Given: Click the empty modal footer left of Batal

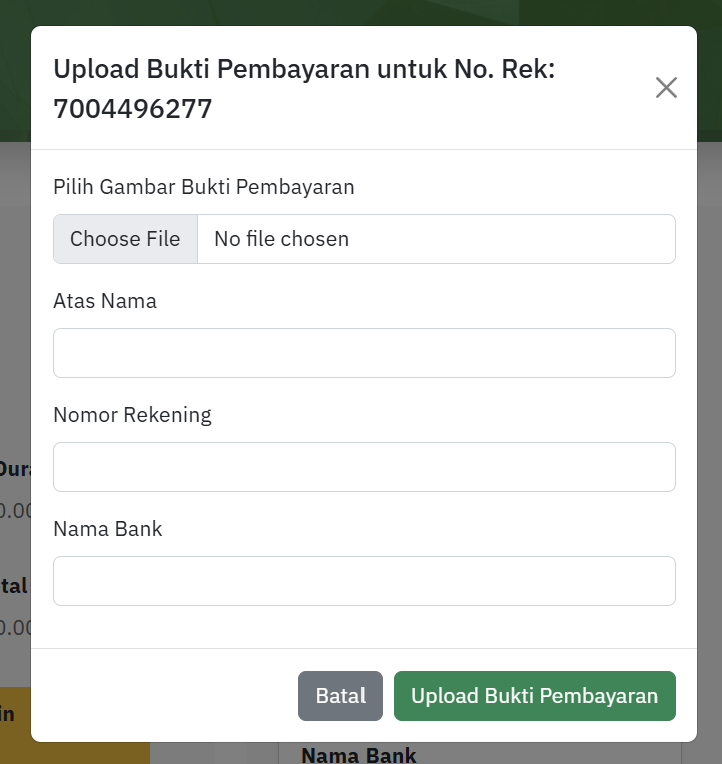Looking at the screenshot, I should 165,696.
